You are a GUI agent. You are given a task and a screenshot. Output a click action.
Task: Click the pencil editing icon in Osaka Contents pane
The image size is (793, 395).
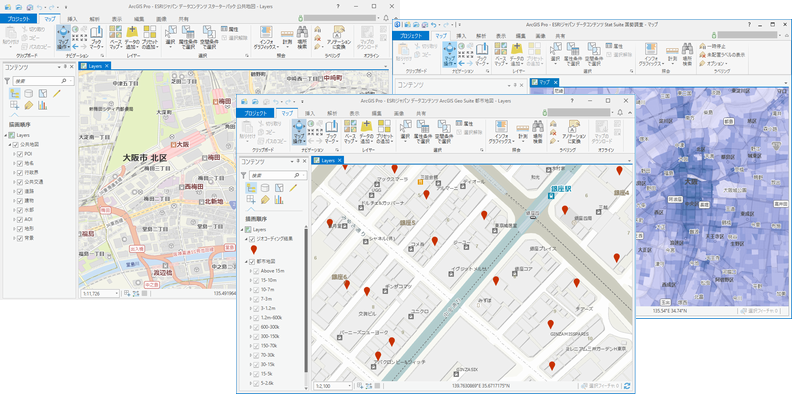pos(57,93)
